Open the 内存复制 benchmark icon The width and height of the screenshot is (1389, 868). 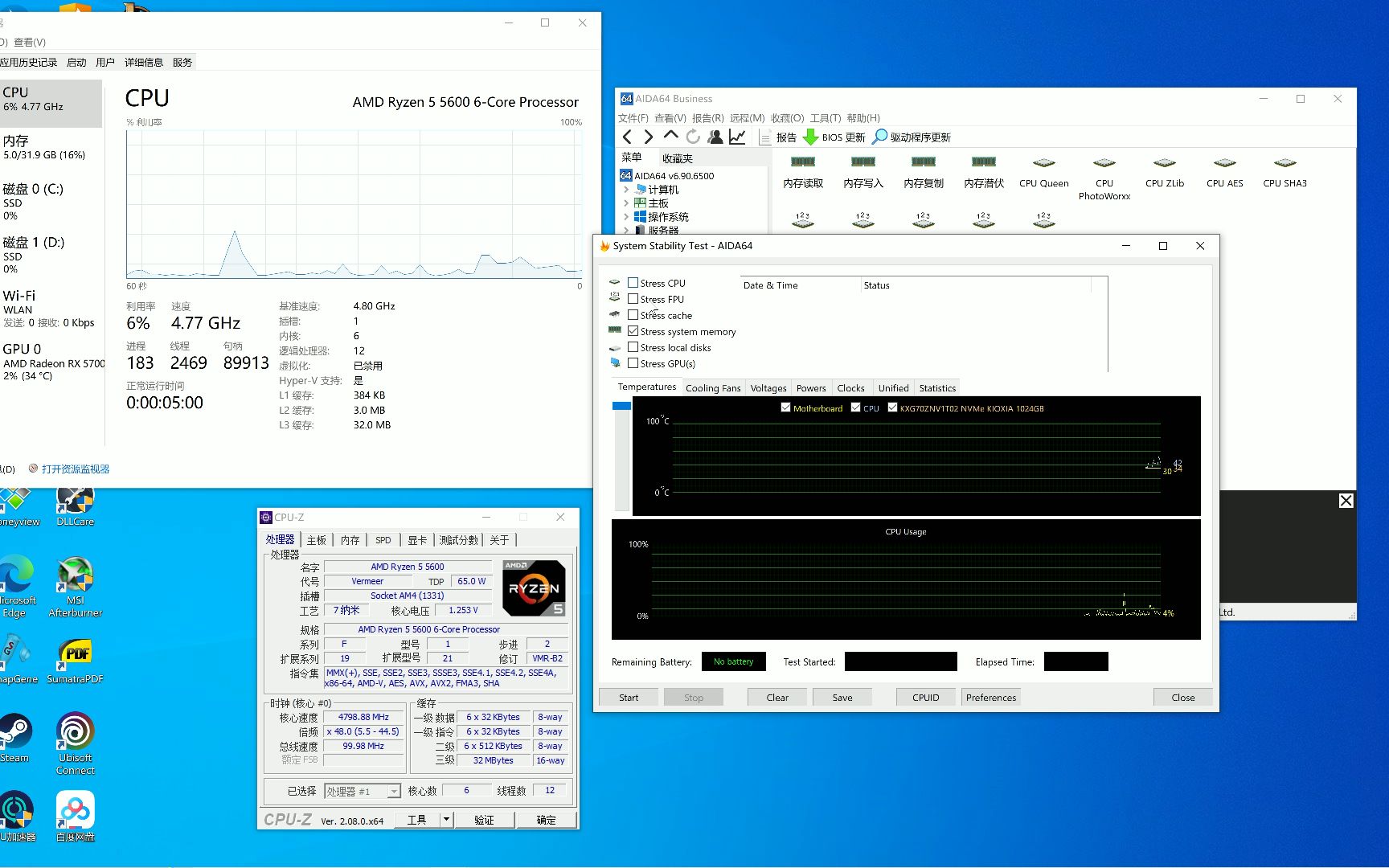point(924,172)
